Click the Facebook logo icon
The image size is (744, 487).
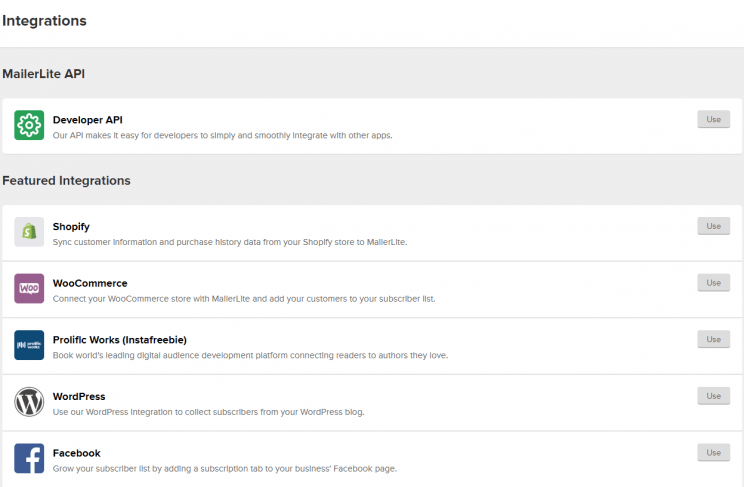29,459
